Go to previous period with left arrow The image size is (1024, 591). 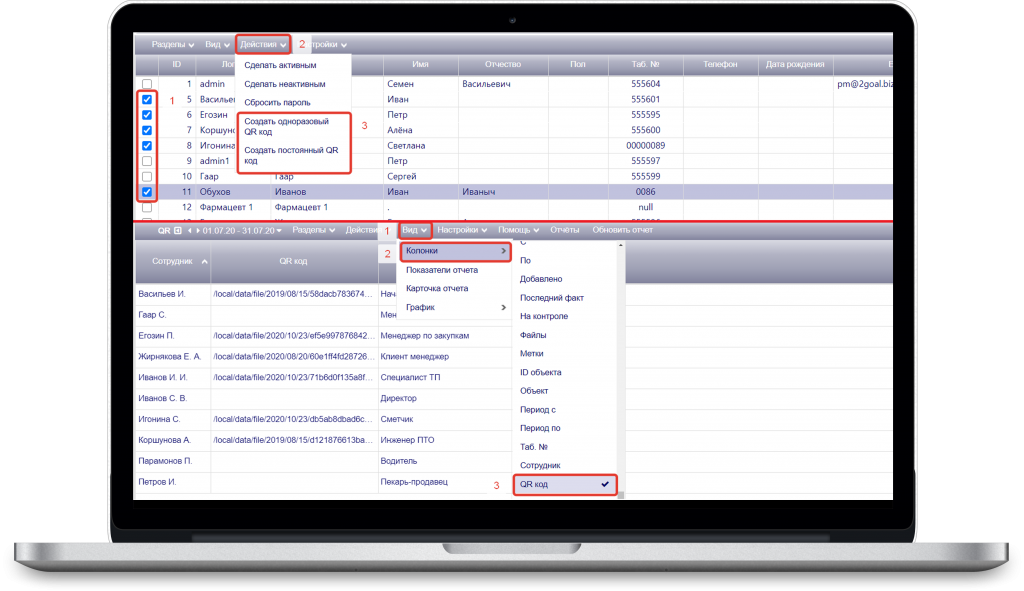189,231
